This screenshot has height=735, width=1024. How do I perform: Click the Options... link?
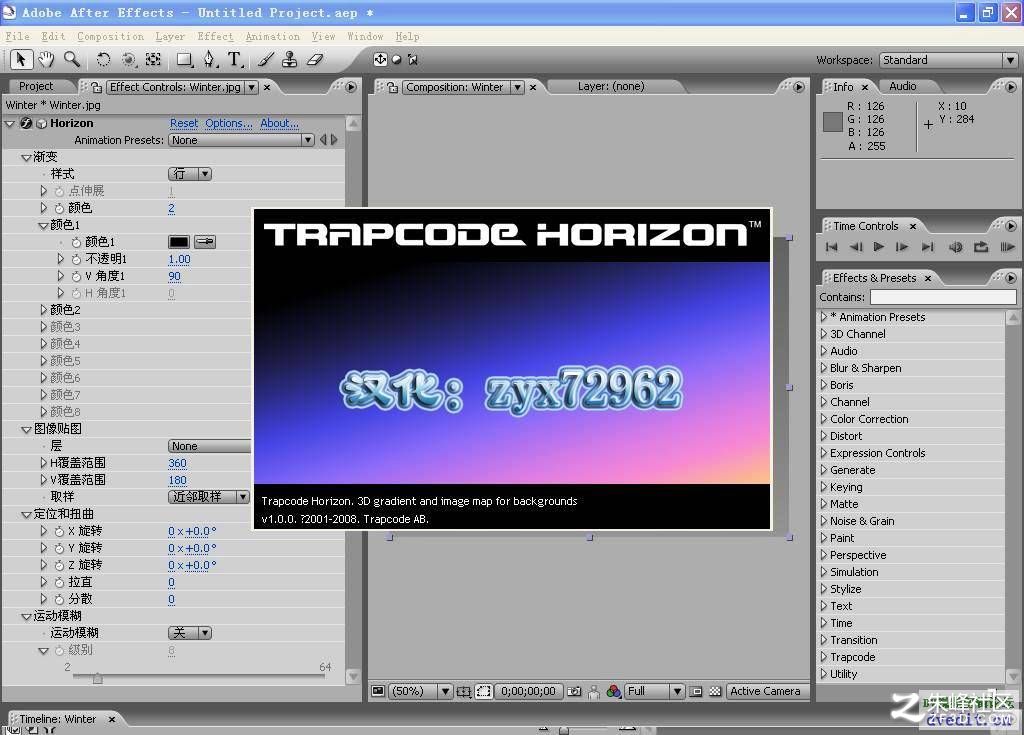coord(229,123)
